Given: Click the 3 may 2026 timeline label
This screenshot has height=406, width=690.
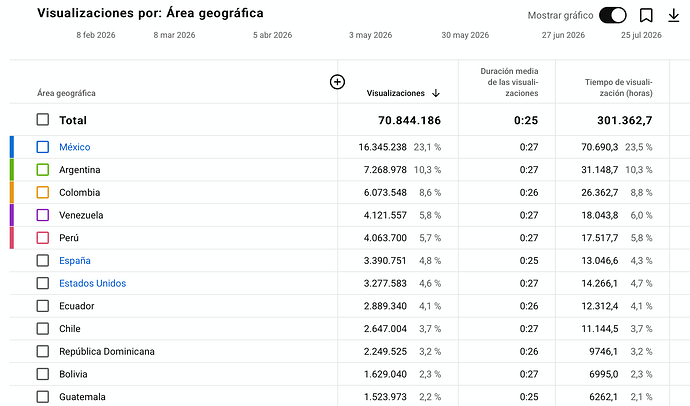Looking at the screenshot, I should coord(371,35).
